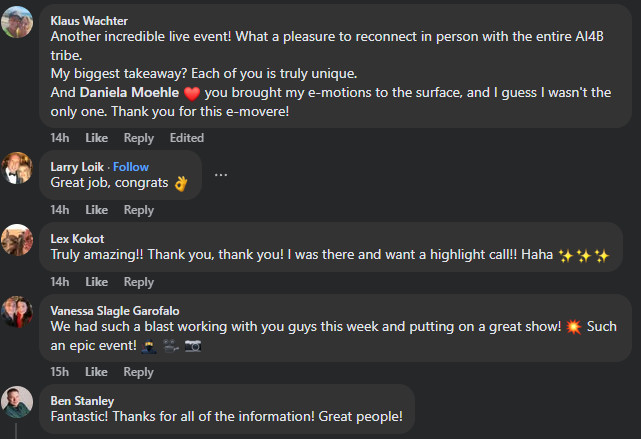The height and width of the screenshot is (439, 641).
Task: Click Vanessa Slagle Garofalo's avatar
Action: [x=17, y=312]
